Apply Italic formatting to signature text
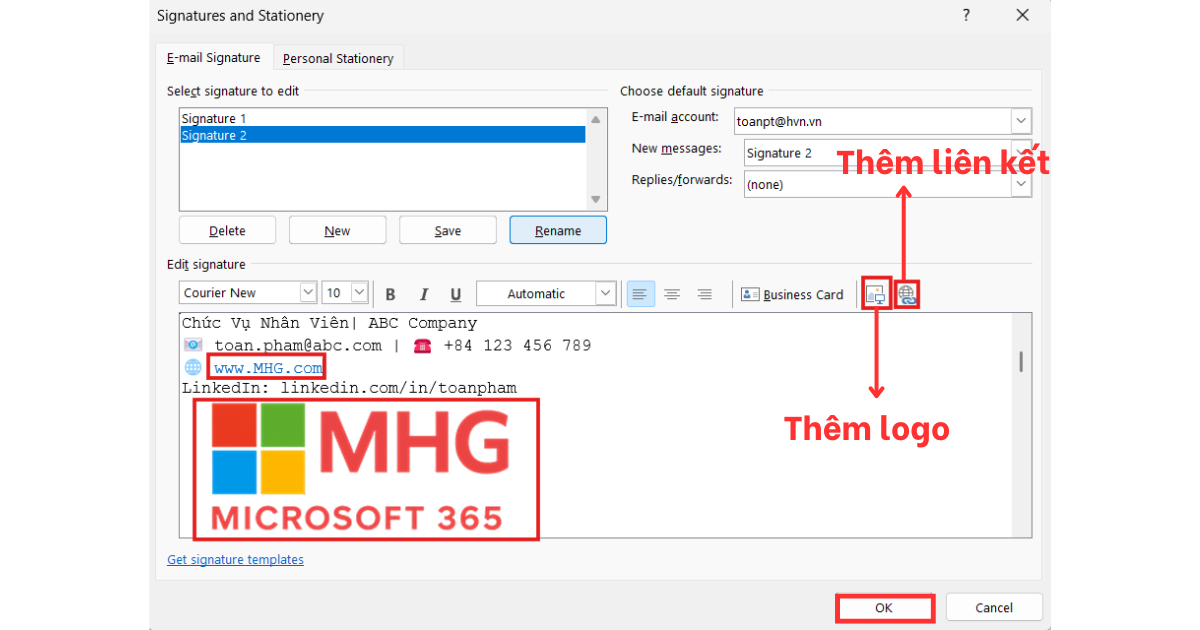The width and height of the screenshot is (1200, 630). click(x=424, y=294)
